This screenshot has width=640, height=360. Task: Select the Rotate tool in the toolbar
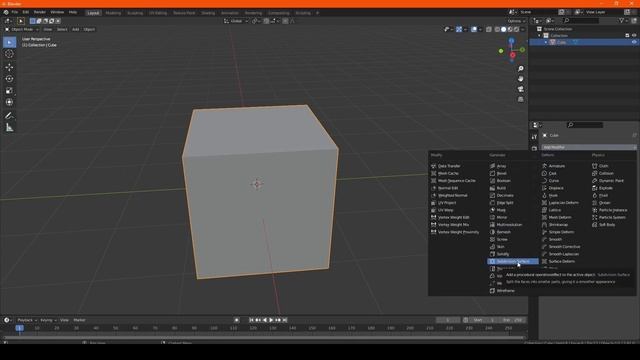9,79
